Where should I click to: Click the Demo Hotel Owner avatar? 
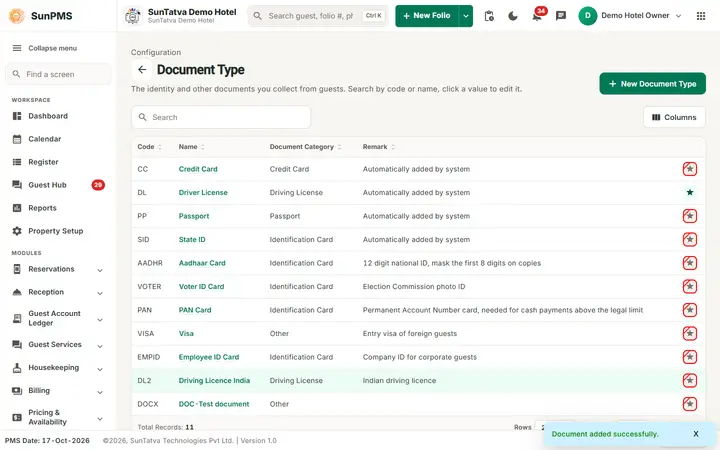click(587, 16)
